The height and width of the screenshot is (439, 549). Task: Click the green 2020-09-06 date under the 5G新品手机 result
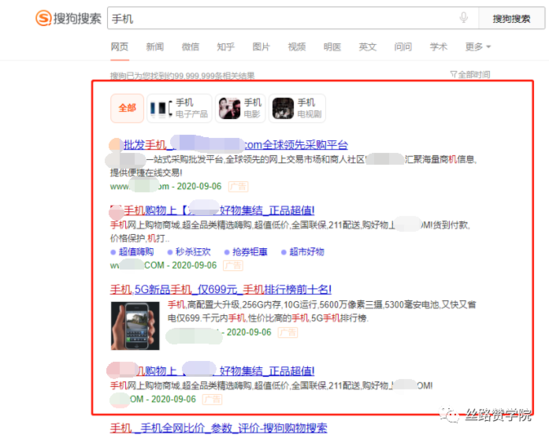[x=249, y=332]
